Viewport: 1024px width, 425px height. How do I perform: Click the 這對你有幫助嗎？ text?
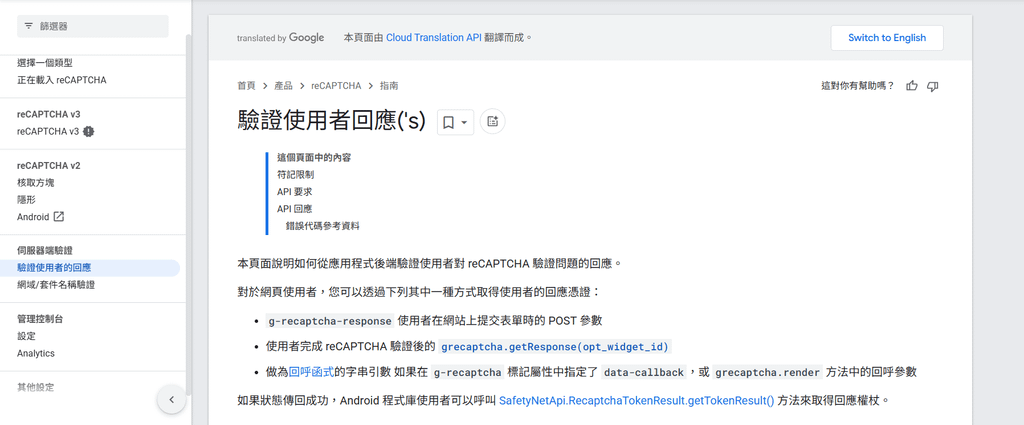857,86
